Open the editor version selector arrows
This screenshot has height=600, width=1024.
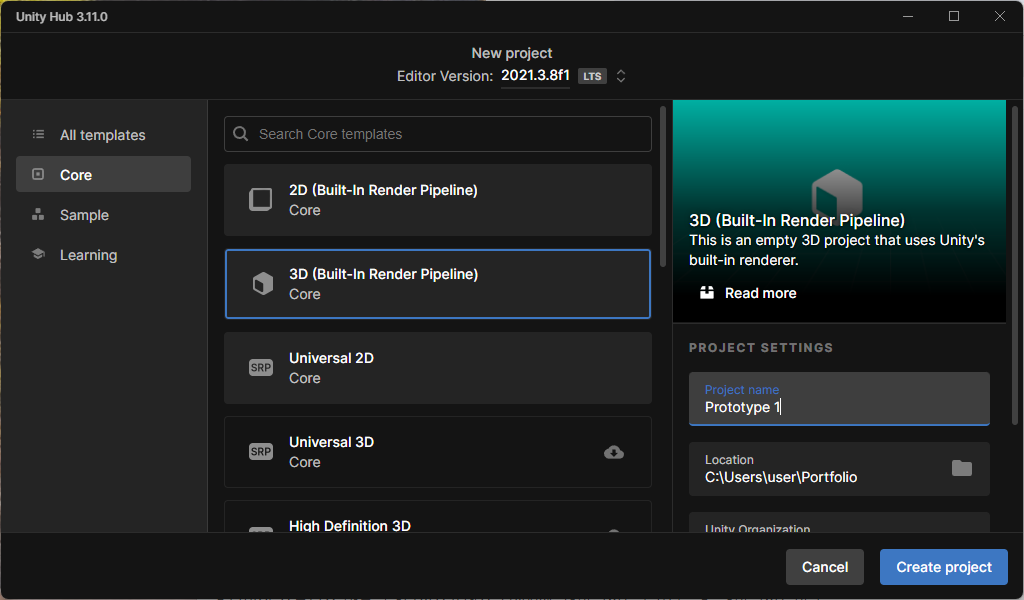pyautogui.click(x=621, y=76)
